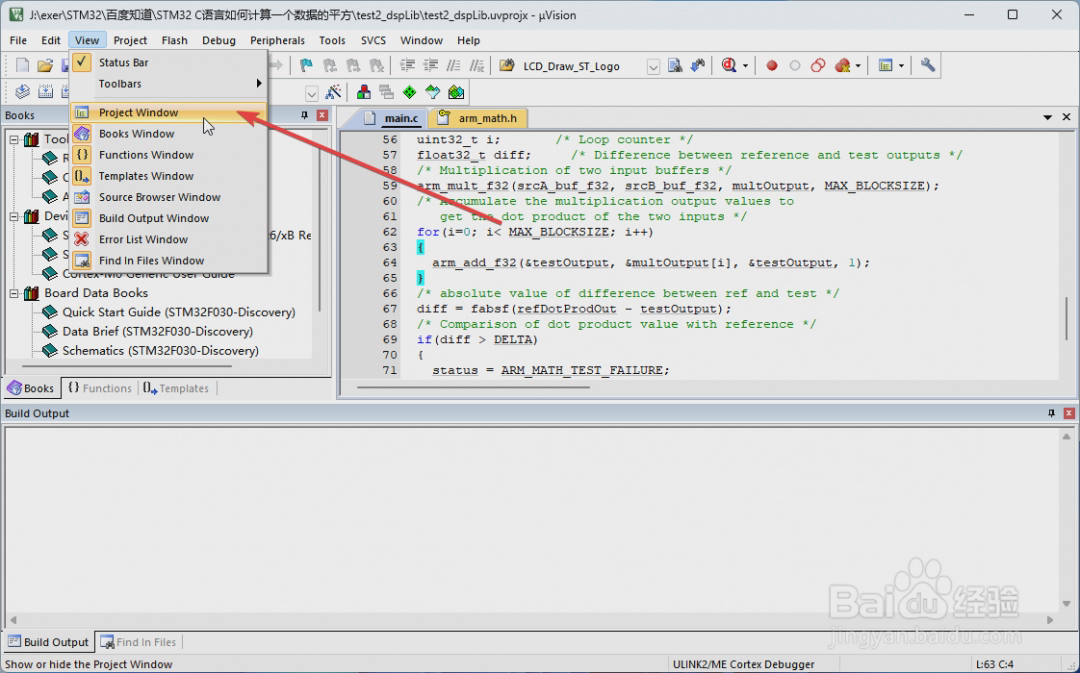Click the Uncomment selection toolbar icon
This screenshot has height=673, width=1080.
coord(477,65)
